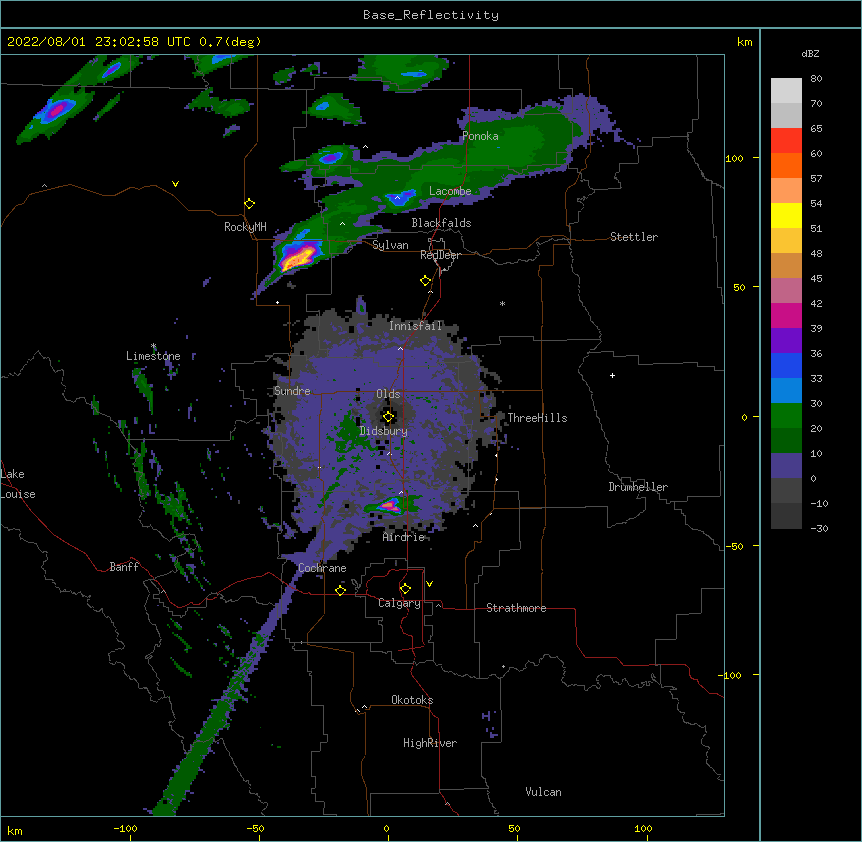Pick the bright yellow swatch in the dBZ legend
The width and height of the screenshot is (862, 842).
tap(786, 215)
